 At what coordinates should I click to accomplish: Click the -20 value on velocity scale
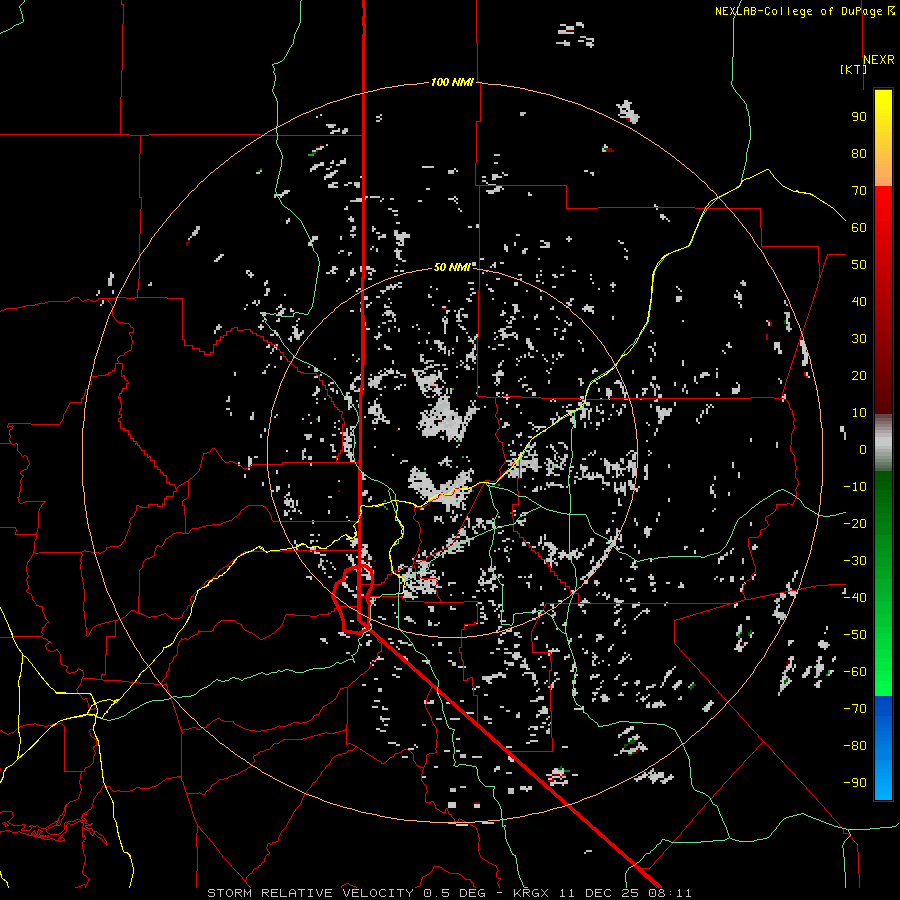pos(855,523)
